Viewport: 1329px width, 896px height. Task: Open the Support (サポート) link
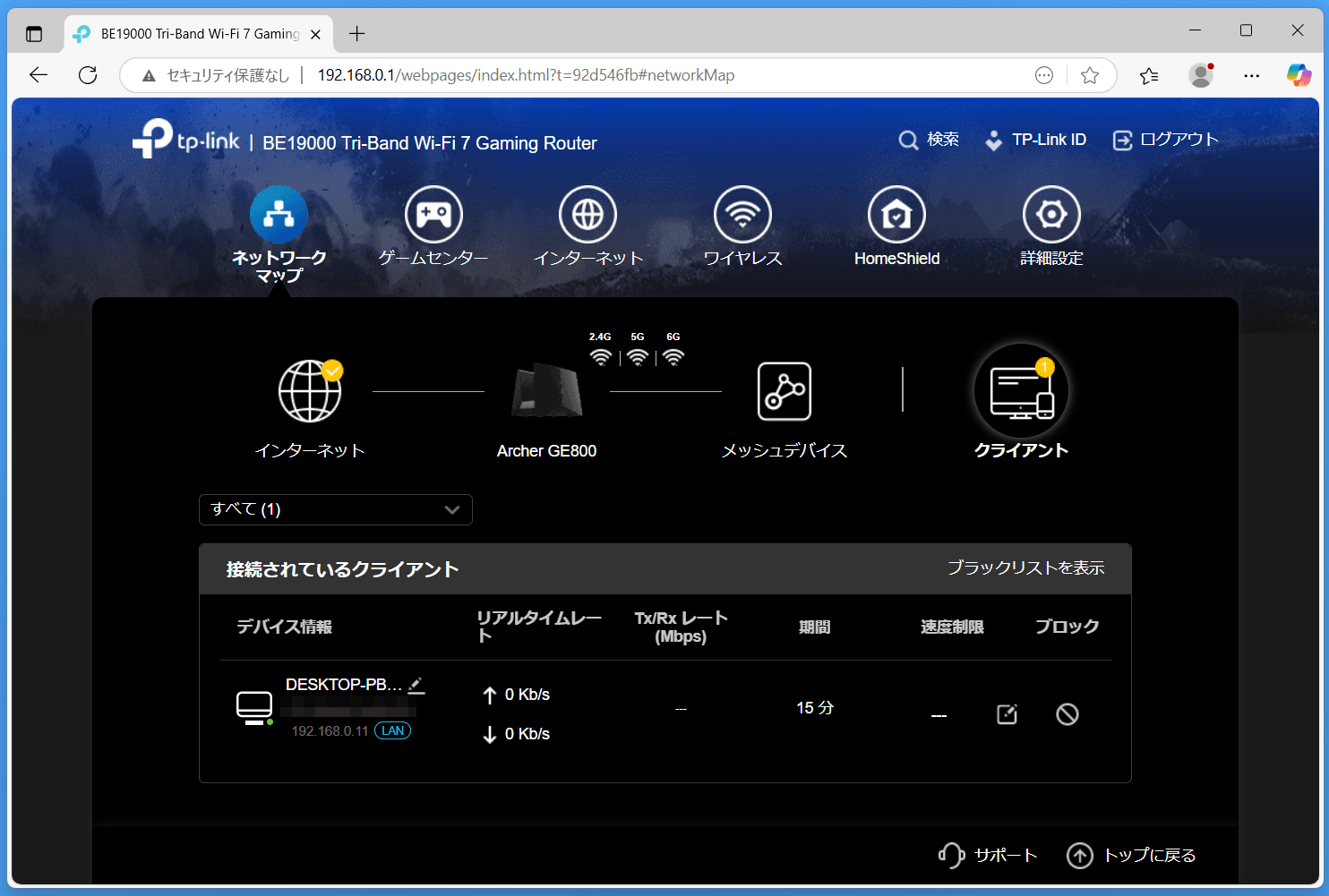pyautogui.click(x=988, y=856)
